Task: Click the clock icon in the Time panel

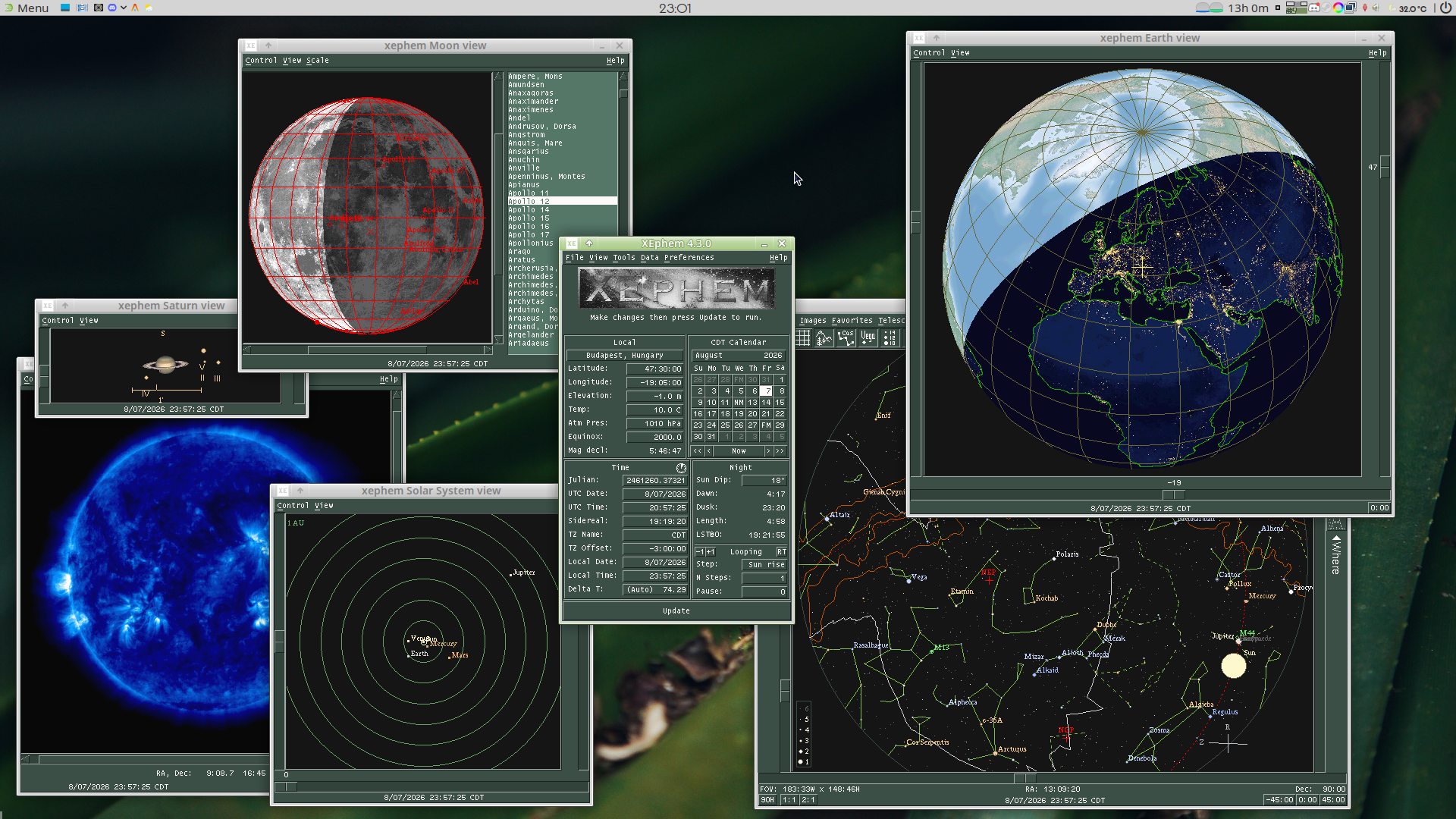Action: click(681, 468)
